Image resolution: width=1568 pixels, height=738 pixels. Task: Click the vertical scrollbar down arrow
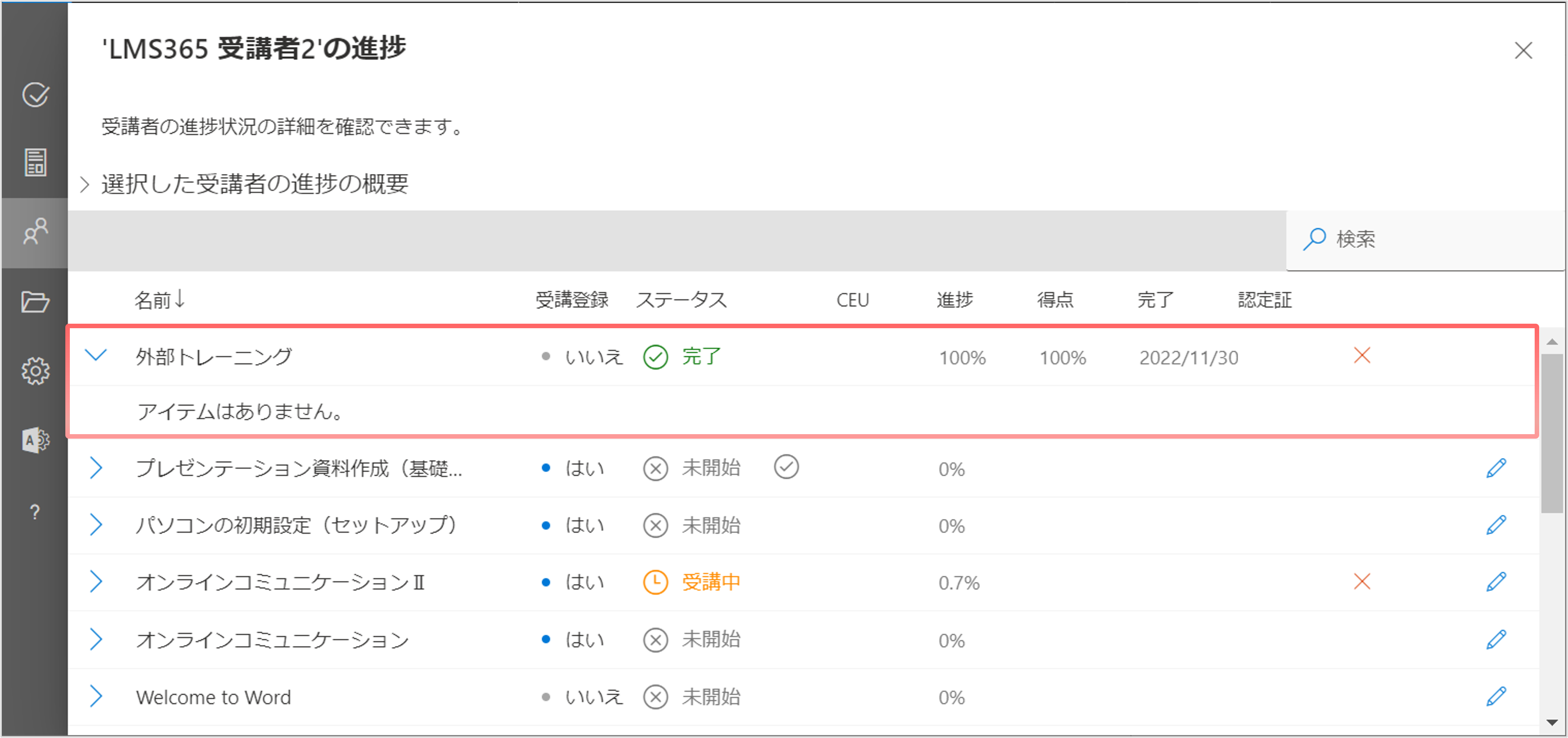pos(1552,723)
